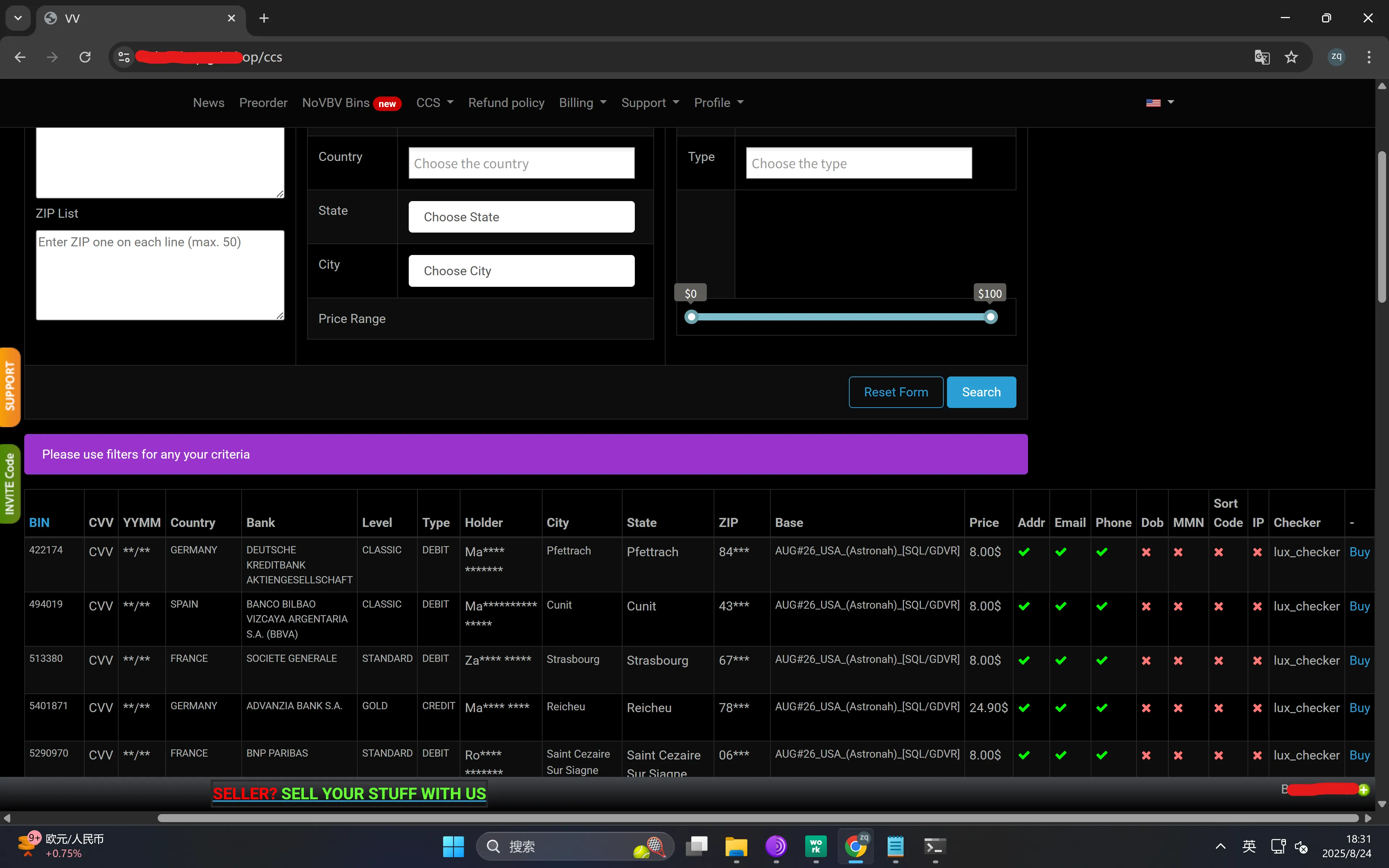
Task: Click into the ZIP List text area
Action: pyautogui.click(x=160, y=275)
